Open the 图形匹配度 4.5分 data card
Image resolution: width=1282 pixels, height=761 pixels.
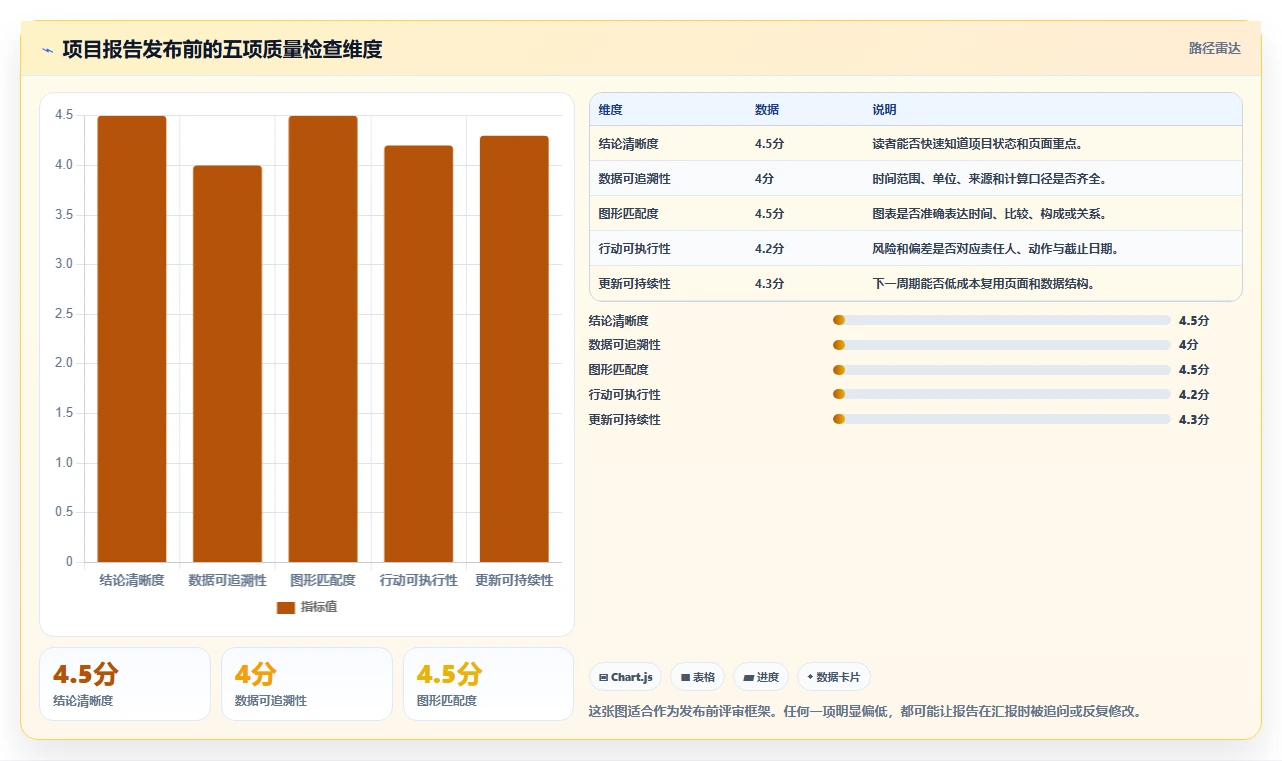tap(489, 684)
